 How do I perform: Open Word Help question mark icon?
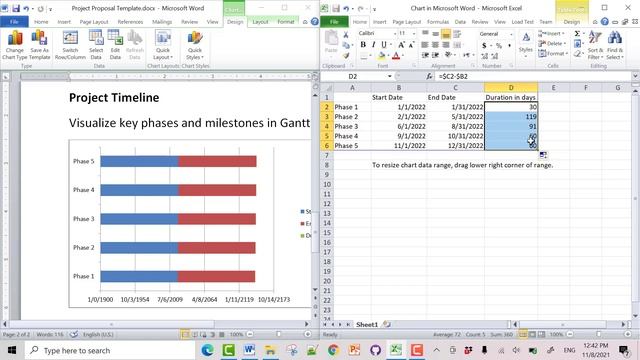pyautogui.click(x=315, y=22)
